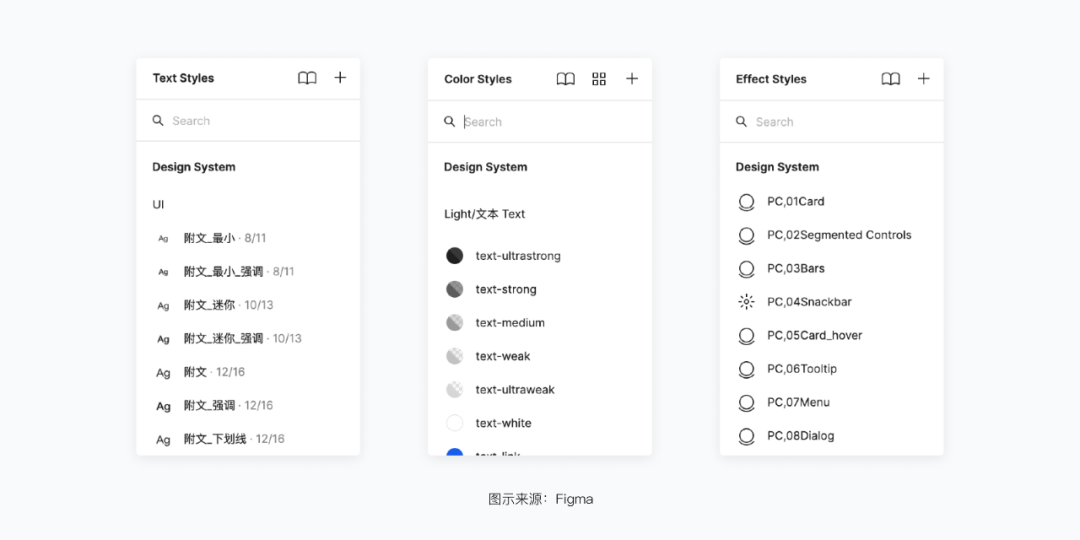This screenshot has width=1080, height=540.
Task: Click the shadow icon beside PC,05Card_hover
Action: pos(746,335)
